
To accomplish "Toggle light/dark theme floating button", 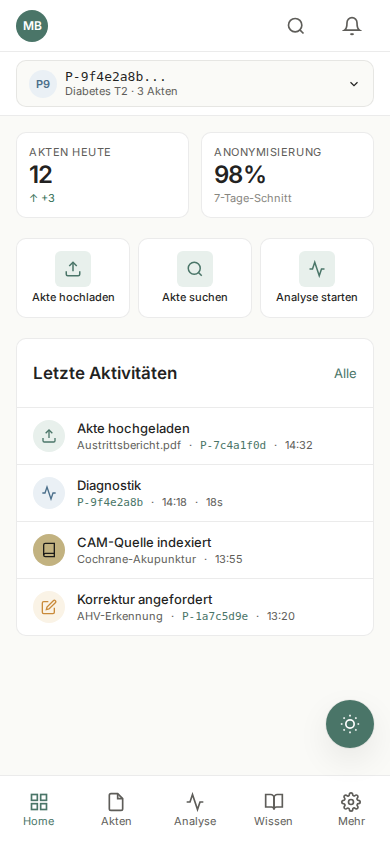I will coord(350,724).
